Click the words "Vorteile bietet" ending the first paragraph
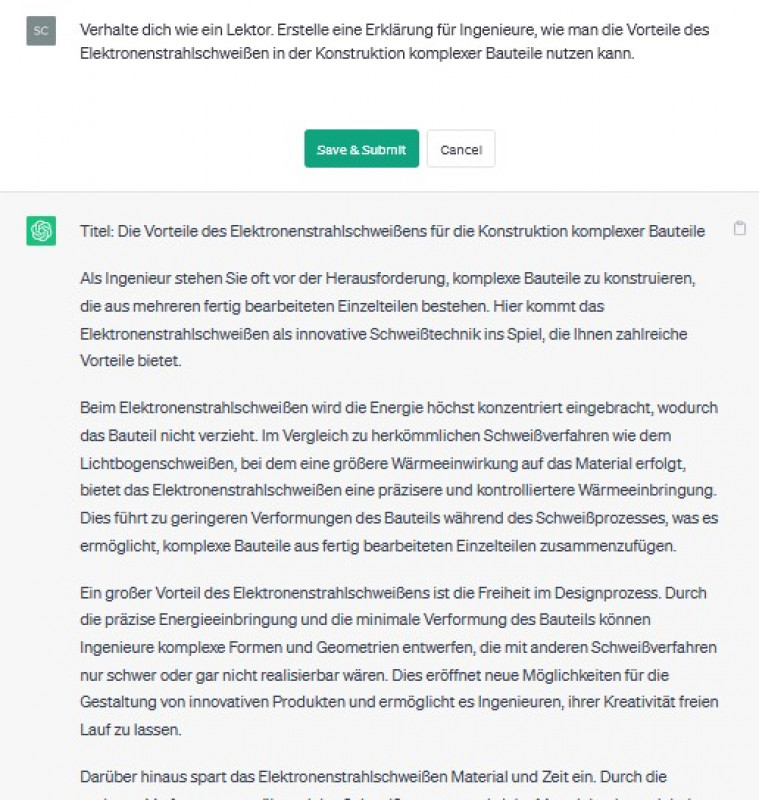Image resolution: width=759 pixels, height=800 pixels. [130, 360]
